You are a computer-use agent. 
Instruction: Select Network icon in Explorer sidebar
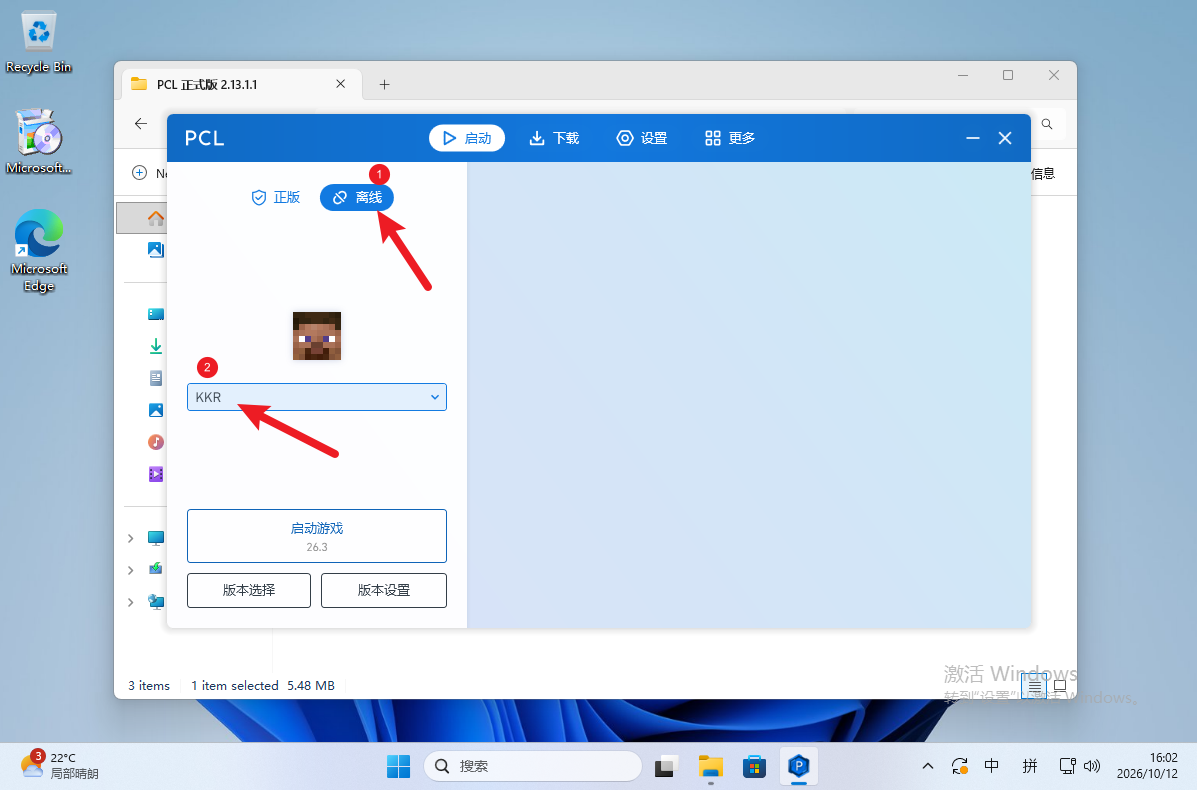156,602
